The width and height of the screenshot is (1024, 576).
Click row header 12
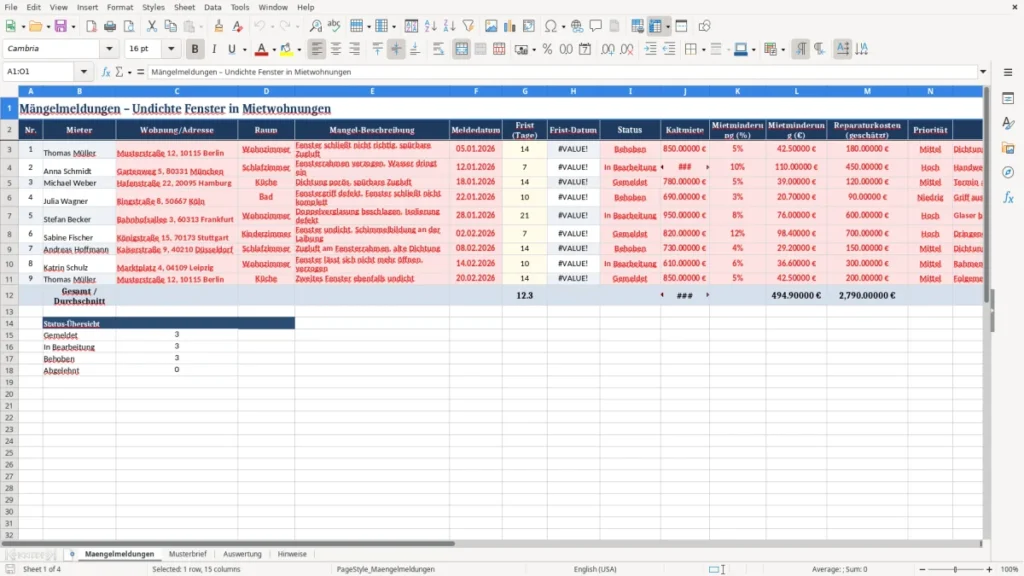point(9,295)
